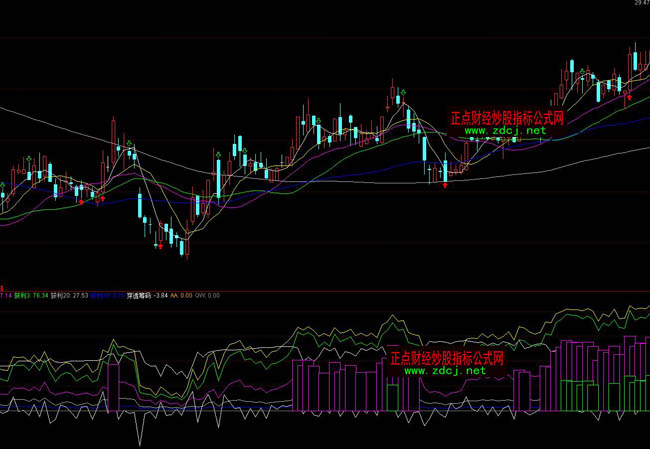Click the www.zdcj.net link in indicator panel
Viewport: 650px width, 449px height.
(445, 370)
